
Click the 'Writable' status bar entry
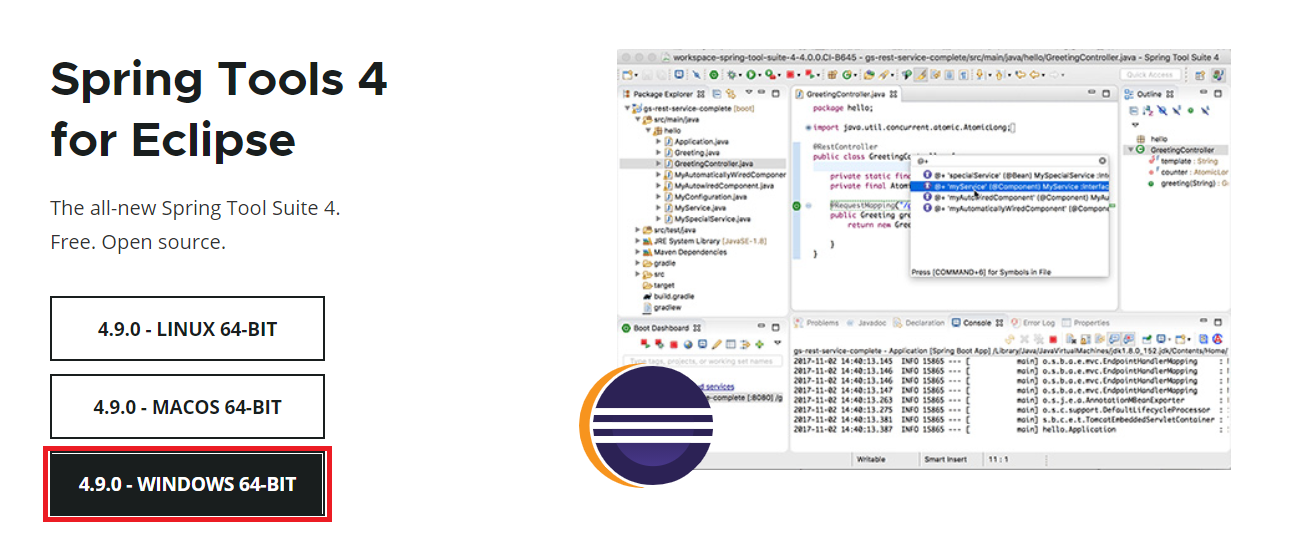pyautogui.click(x=872, y=460)
